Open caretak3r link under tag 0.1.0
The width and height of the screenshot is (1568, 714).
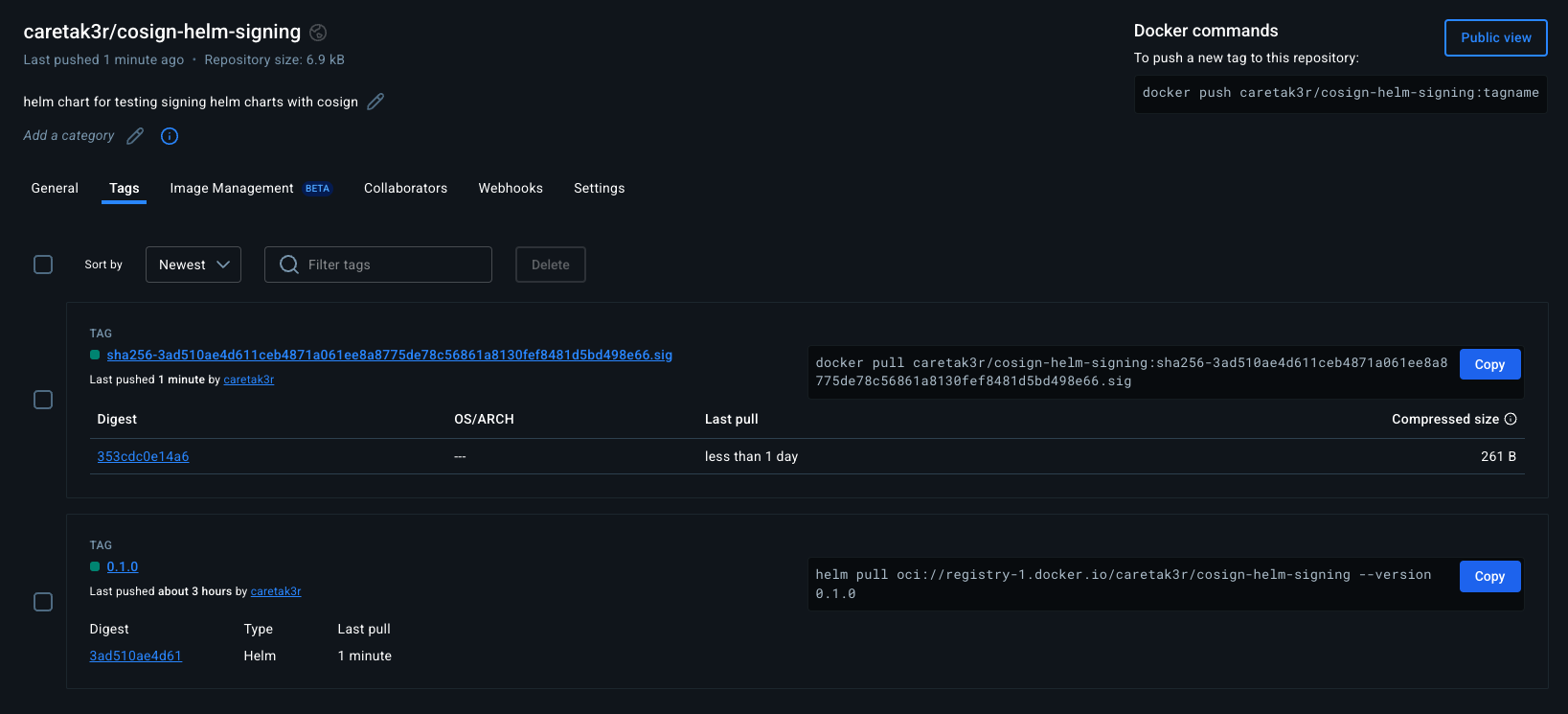(276, 591)
